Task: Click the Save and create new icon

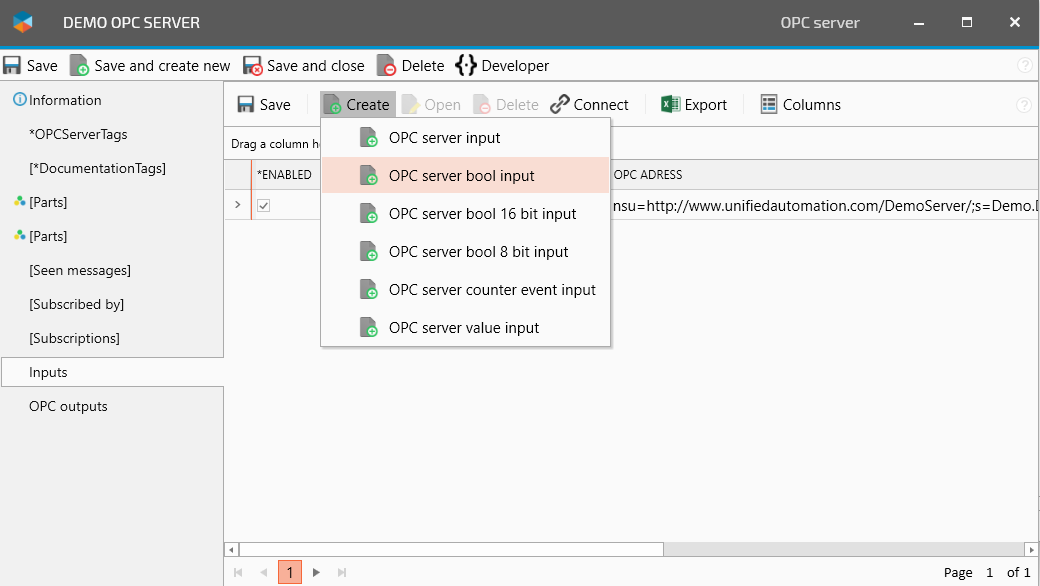Action: [79, 66]
